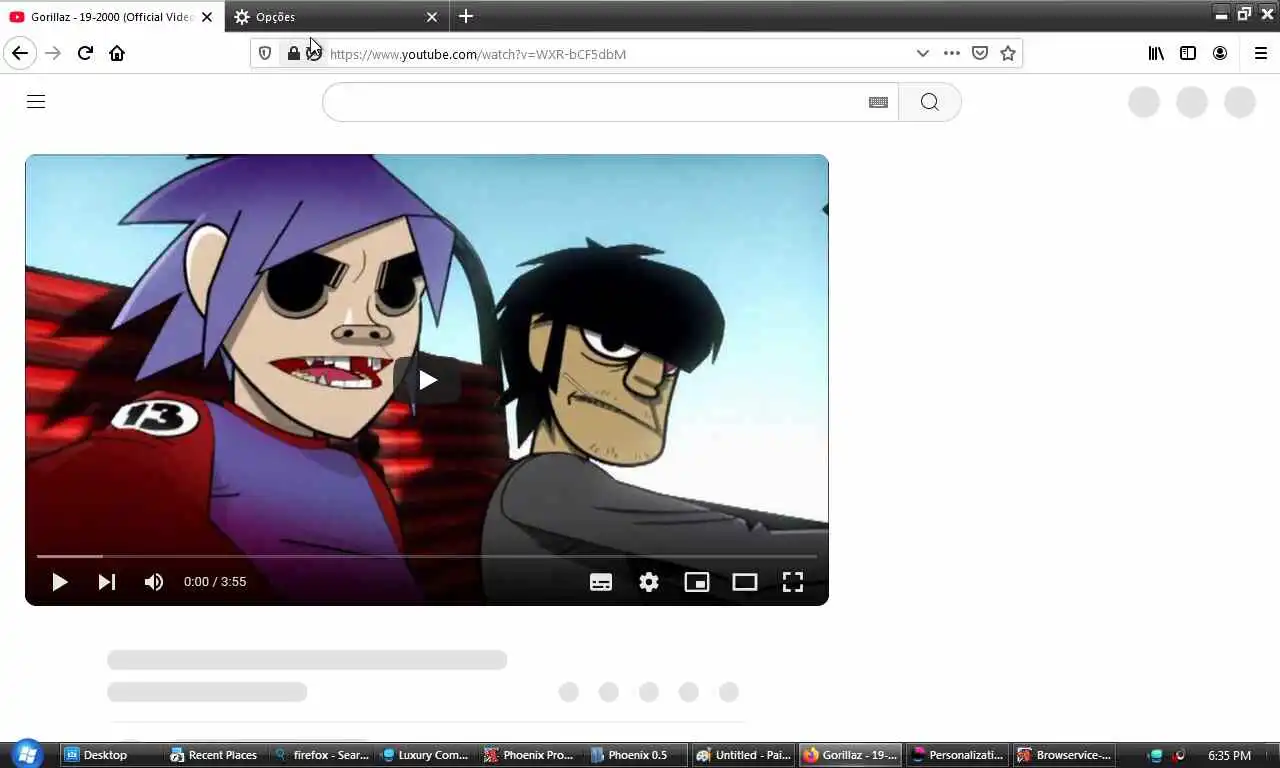Click the 6:35 PM system clock
Screen dimensions: 1280x768
click(x=1229, y=755)
